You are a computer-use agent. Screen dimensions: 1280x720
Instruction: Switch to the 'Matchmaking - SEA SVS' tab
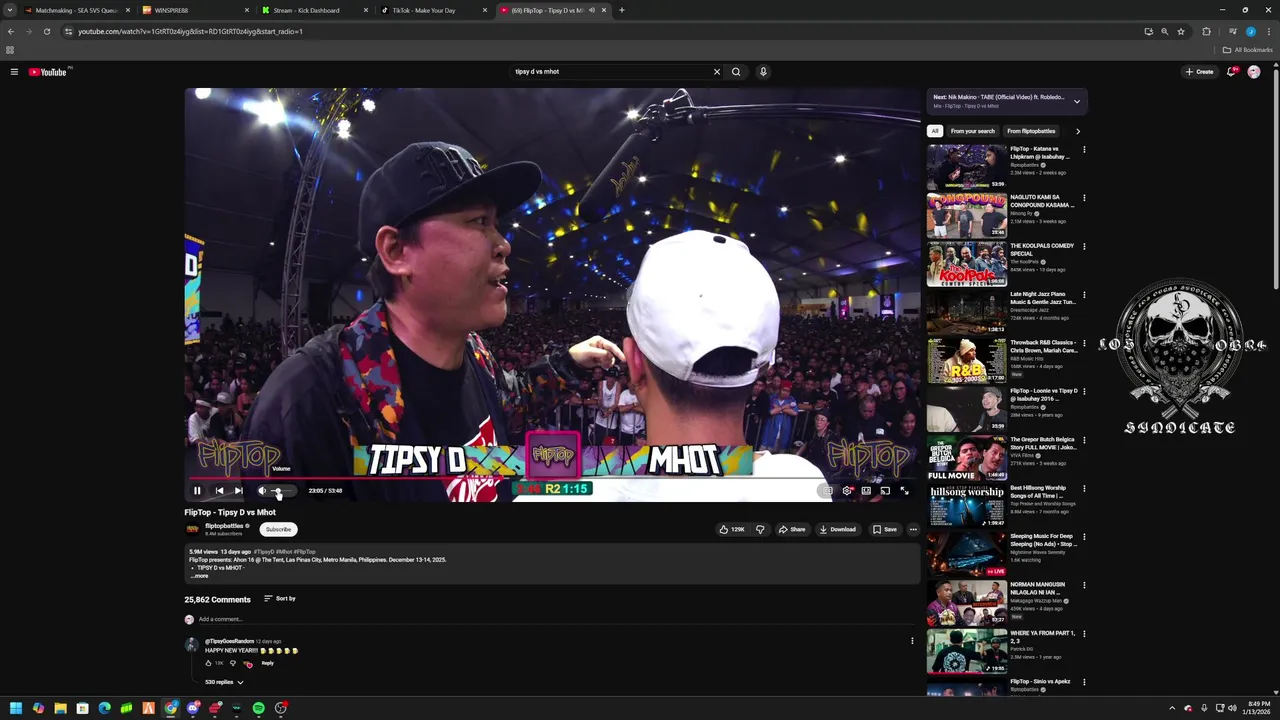pos(76,10)
